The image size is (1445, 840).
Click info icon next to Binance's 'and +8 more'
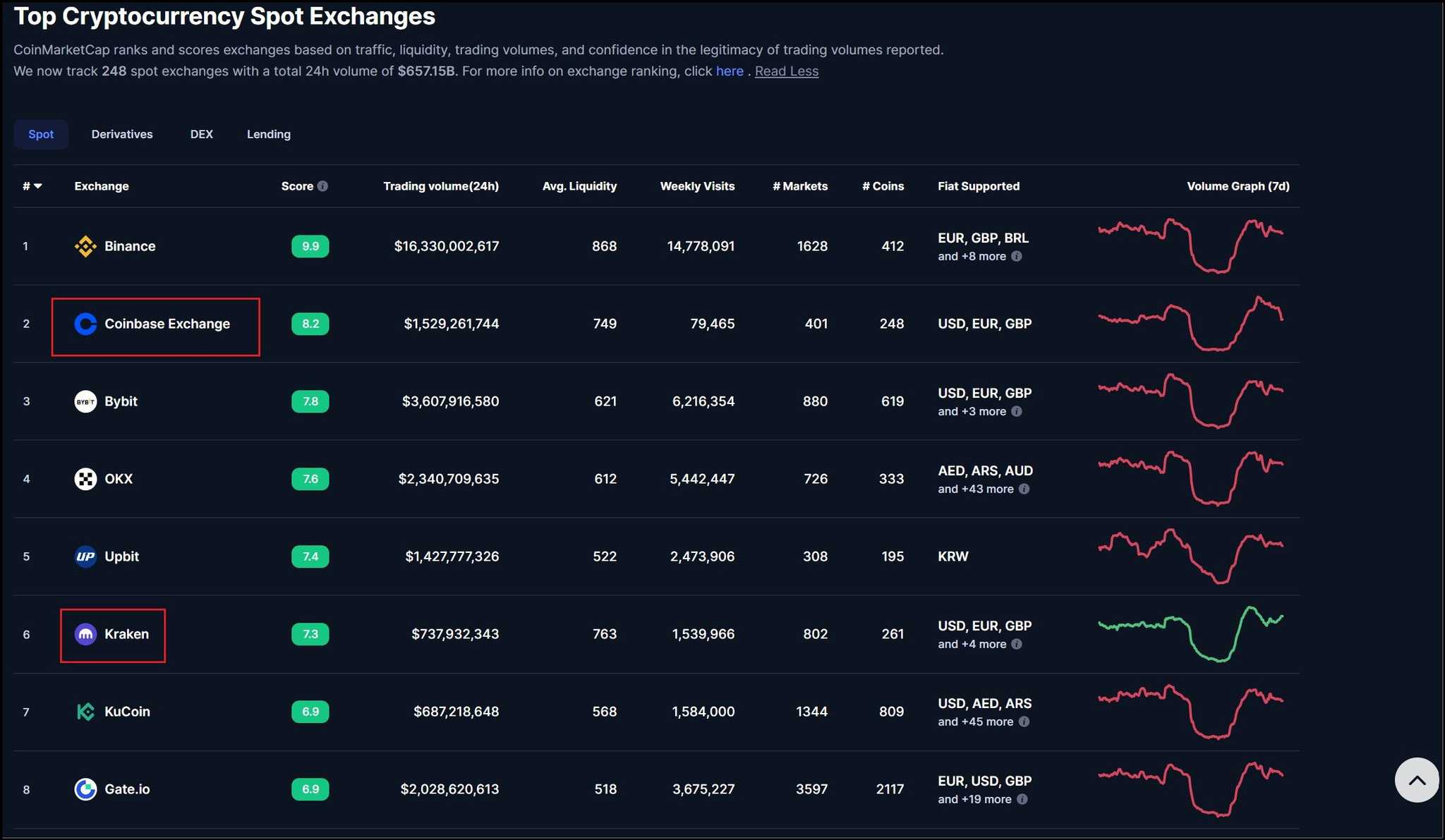(x=1017, y=256)
